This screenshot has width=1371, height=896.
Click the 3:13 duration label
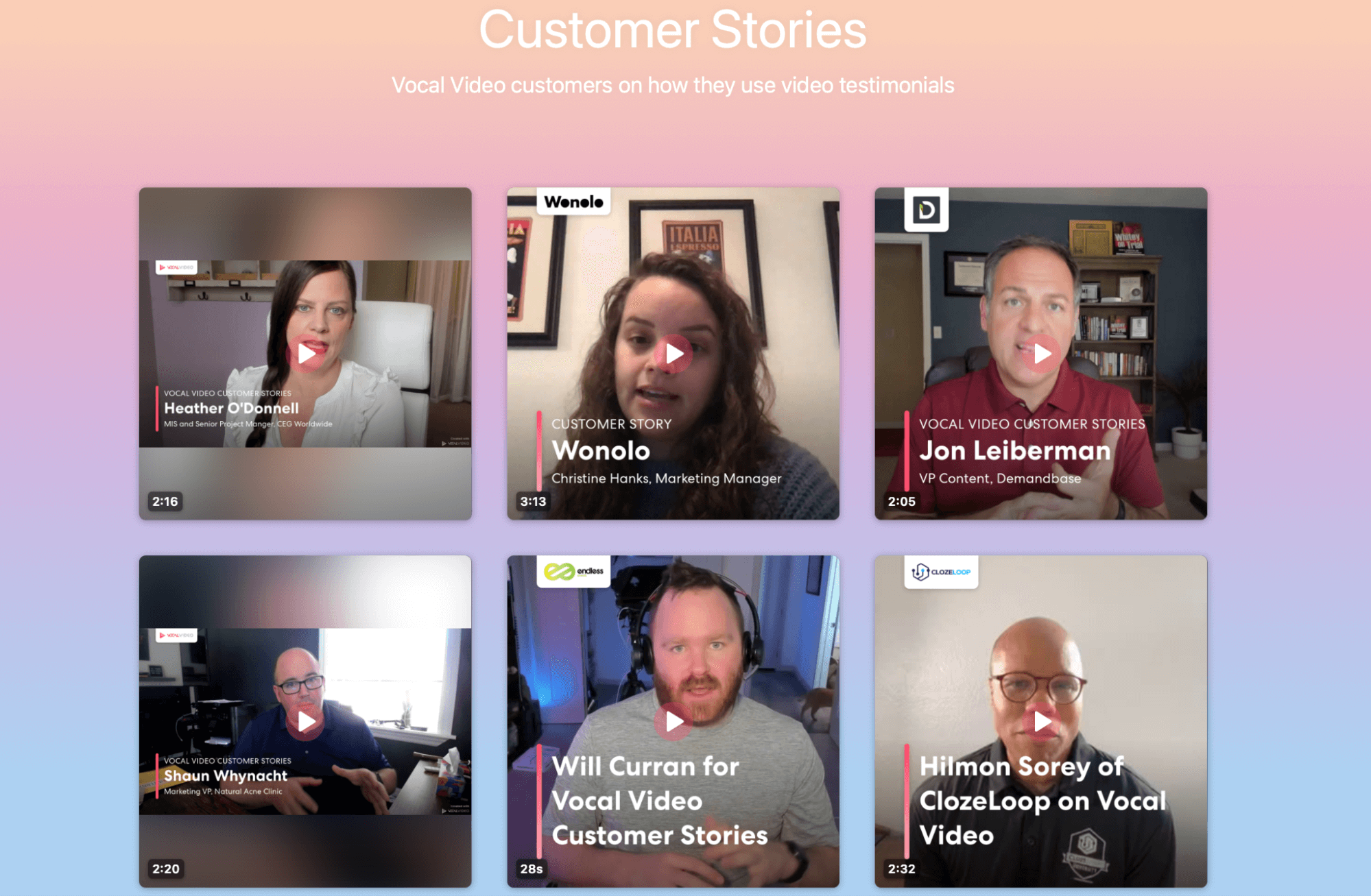tap(533, 501)
